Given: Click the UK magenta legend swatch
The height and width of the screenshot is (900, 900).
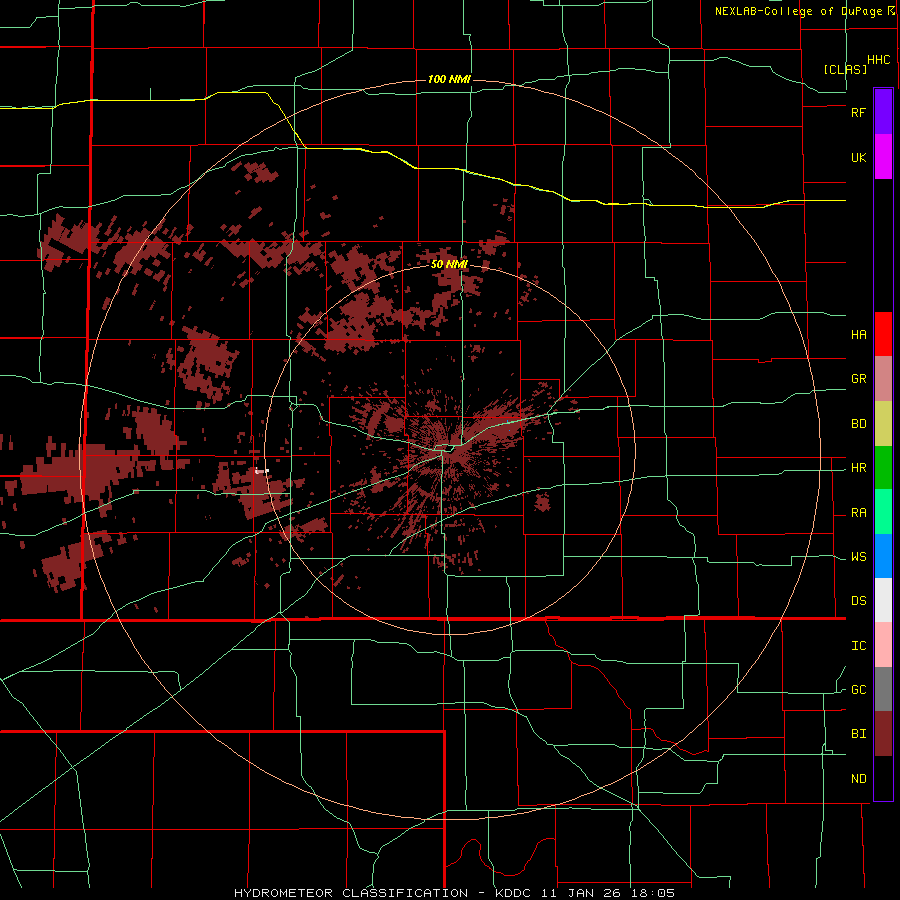Looking at the screenshot, I should (x=883, y=157).
